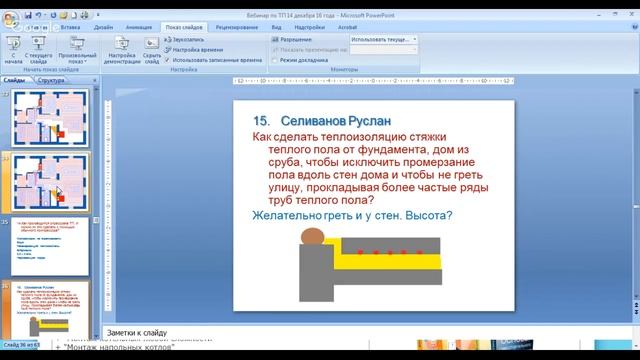Click slide panel vertical scrollbar
The height and width of the screenshot is (360, 640).
pyautogui.click(x=96, y=212)
